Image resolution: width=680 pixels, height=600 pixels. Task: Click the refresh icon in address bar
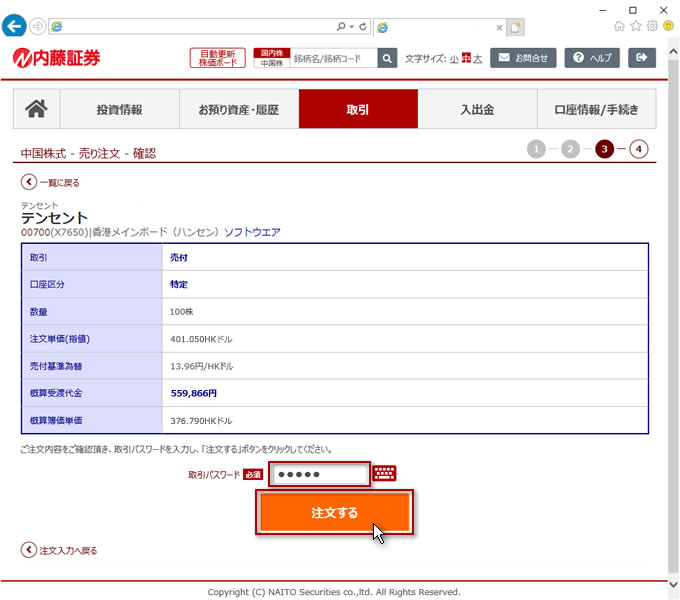tap(363, 27)
